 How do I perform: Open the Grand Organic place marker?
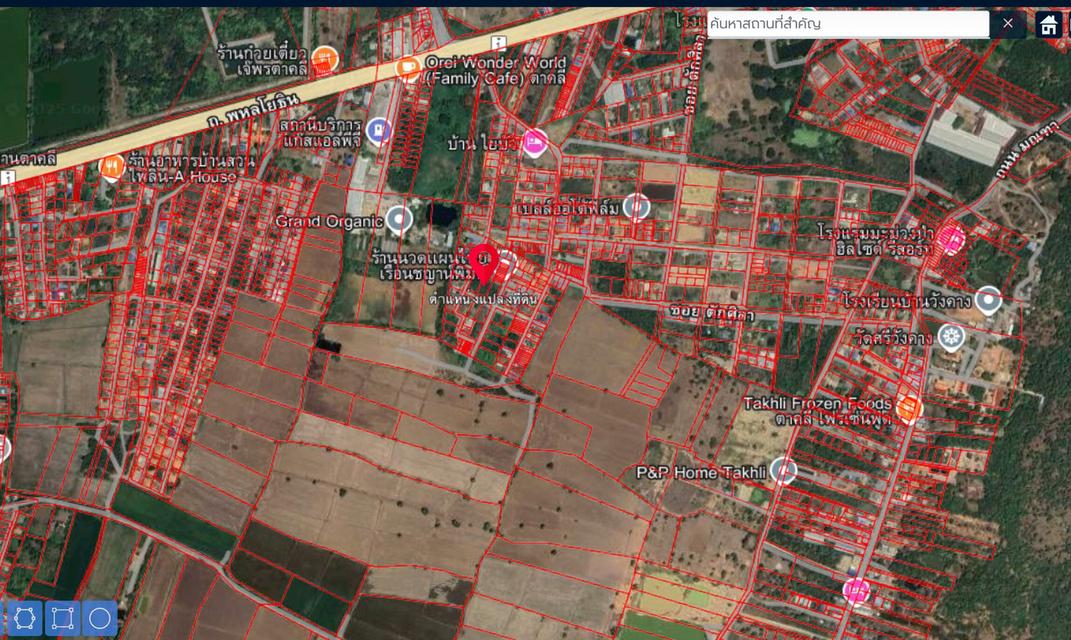[399, 220]
